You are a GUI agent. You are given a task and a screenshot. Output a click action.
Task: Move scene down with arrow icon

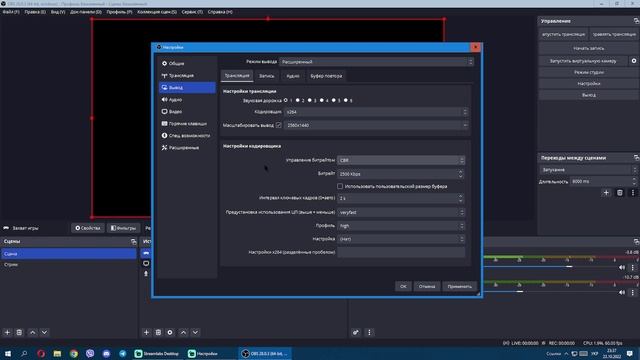click(44, 332)
